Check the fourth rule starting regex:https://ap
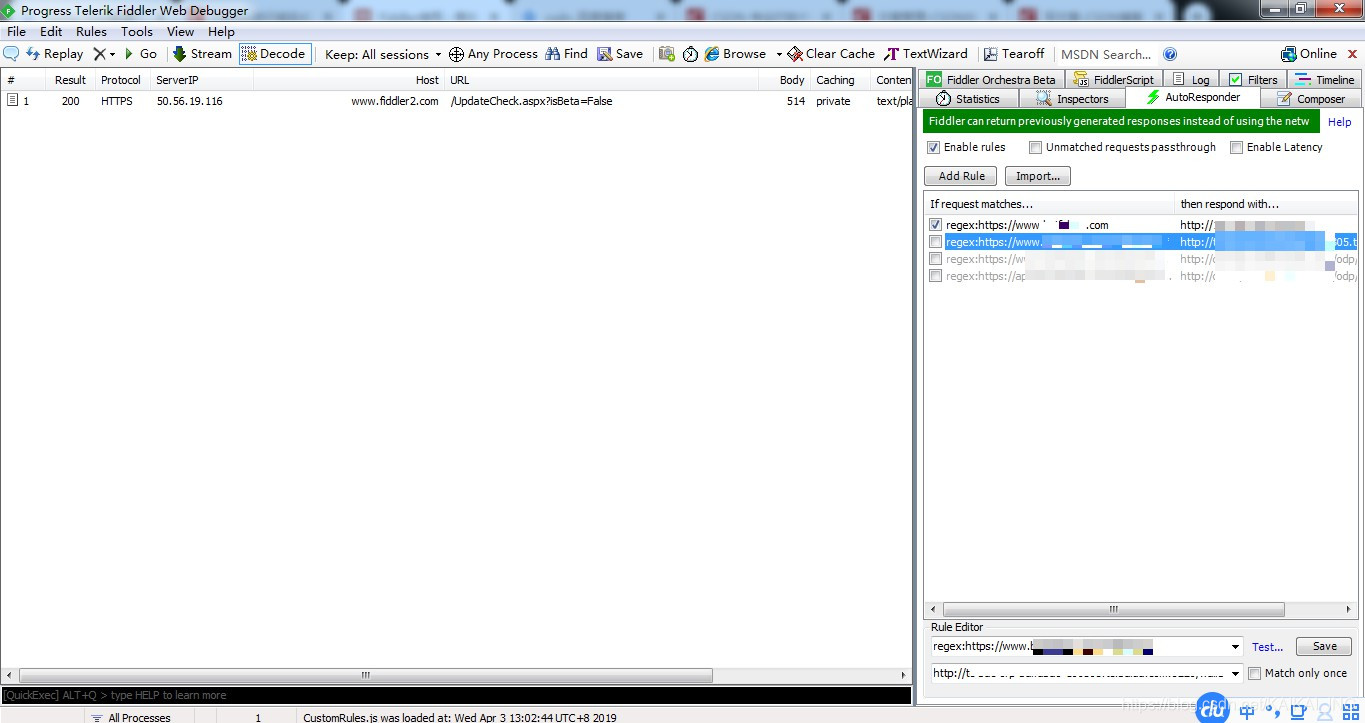 coord(935,276)
